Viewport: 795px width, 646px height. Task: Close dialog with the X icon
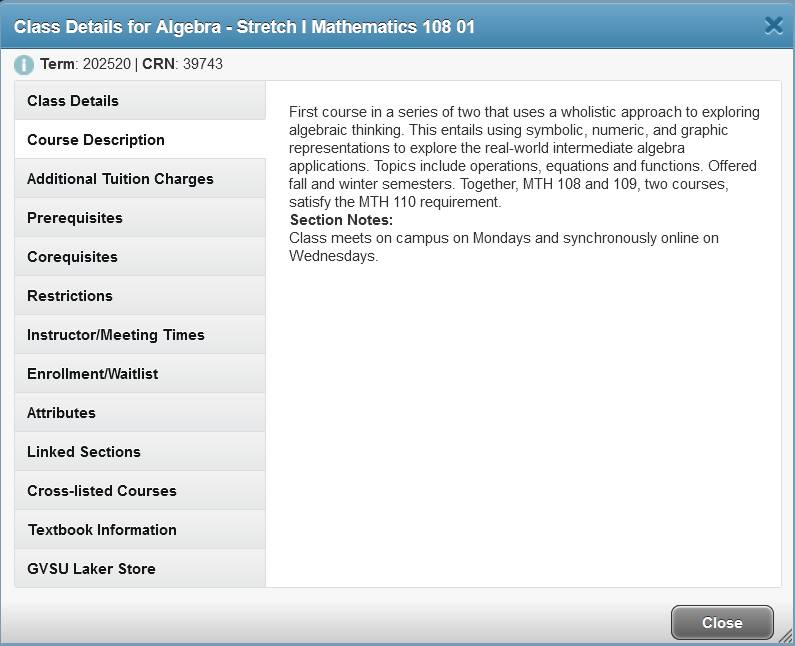[773, 26]
